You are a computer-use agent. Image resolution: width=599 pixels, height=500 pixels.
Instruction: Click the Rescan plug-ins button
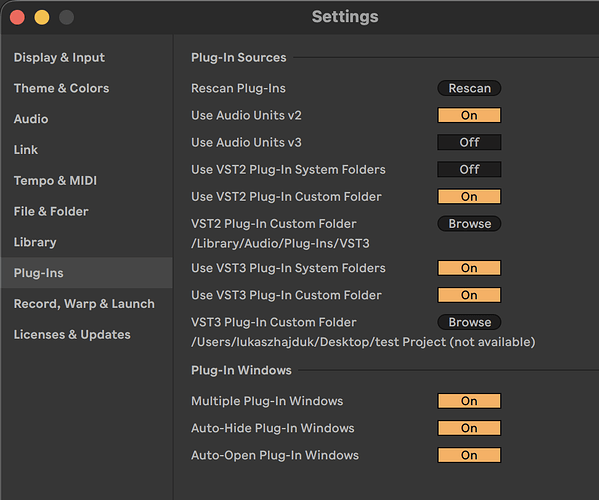click(x=469, y=88)
